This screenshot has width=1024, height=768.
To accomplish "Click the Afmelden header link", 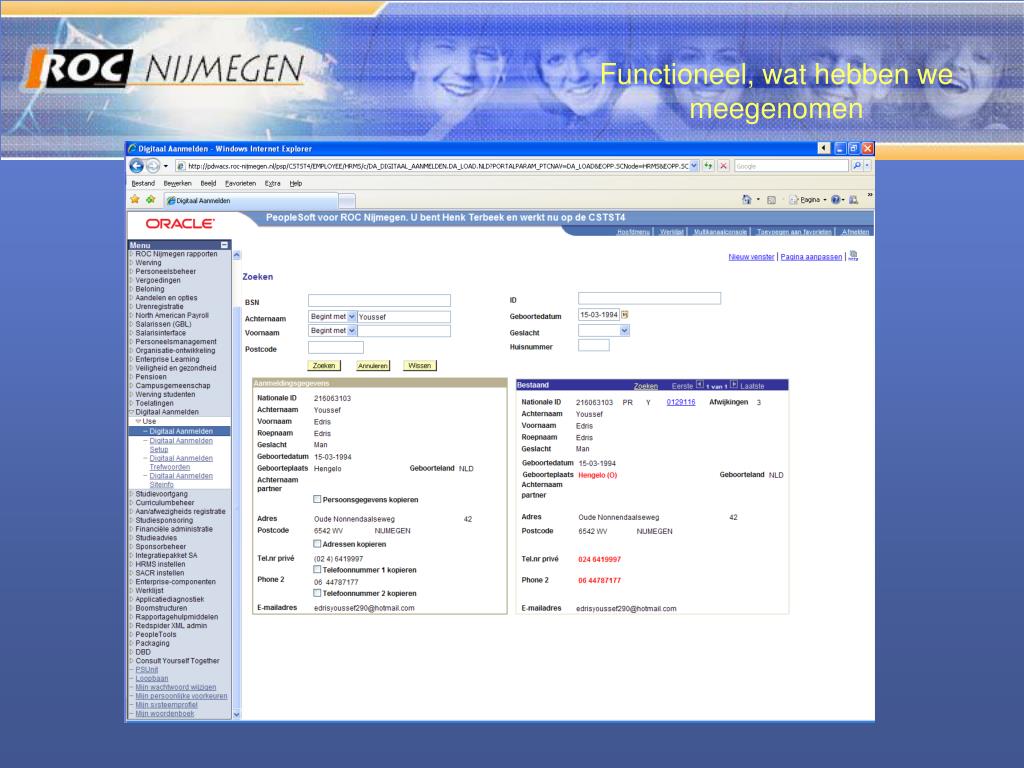I will pos(855,232).
